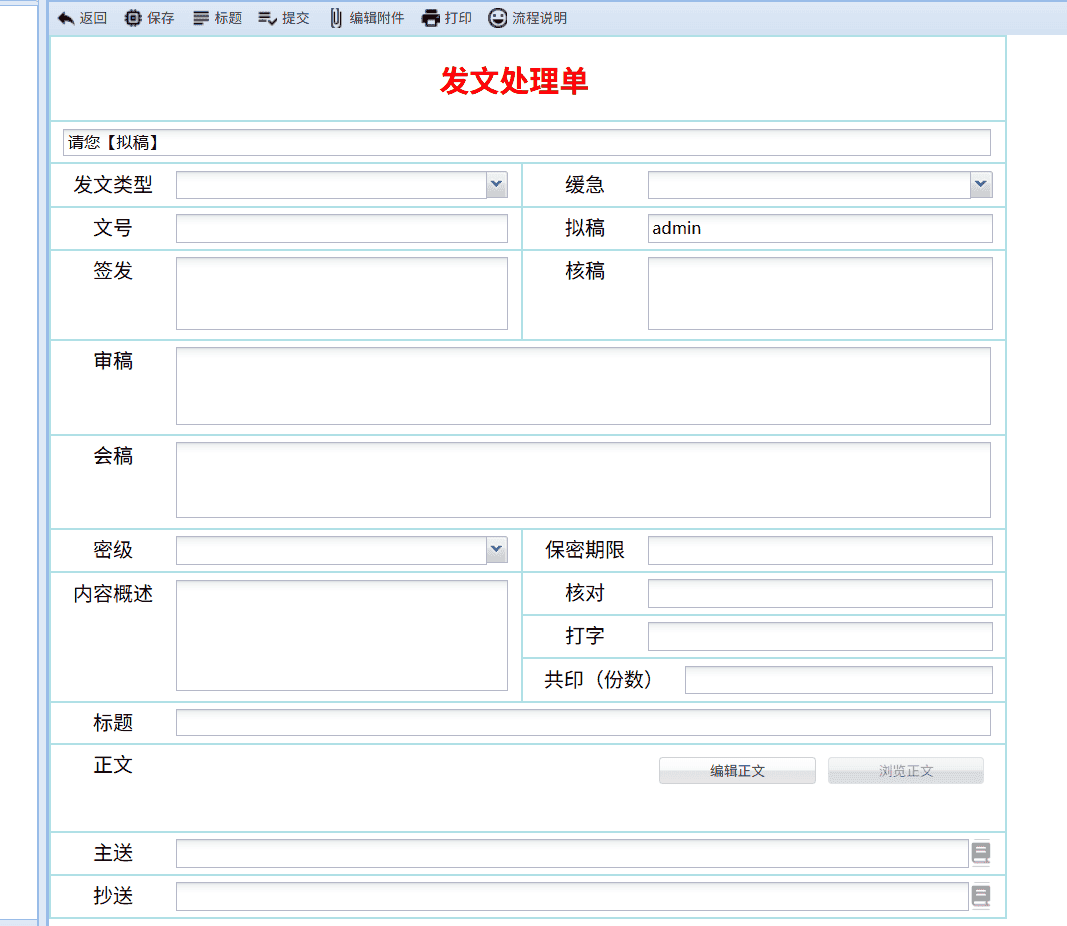Viewport: 1067px width, 926px height.
Task: Focus the 审稿 text area
Action: tap(583, 386)
